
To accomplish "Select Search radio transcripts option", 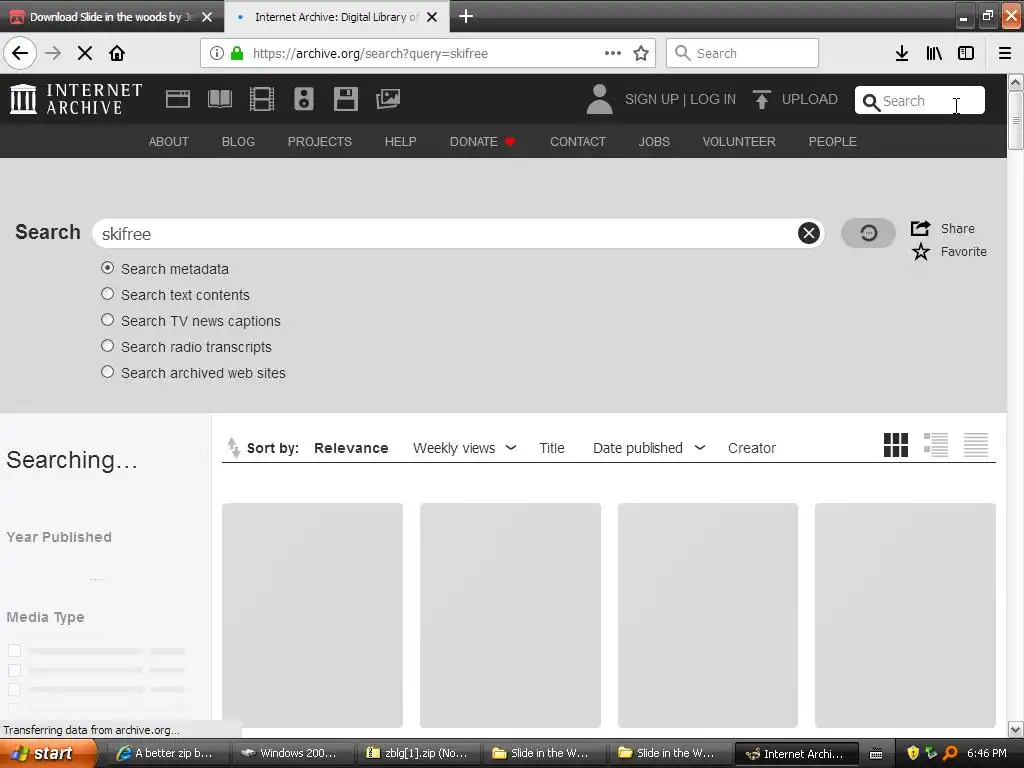I will click(x=108, y=346).
